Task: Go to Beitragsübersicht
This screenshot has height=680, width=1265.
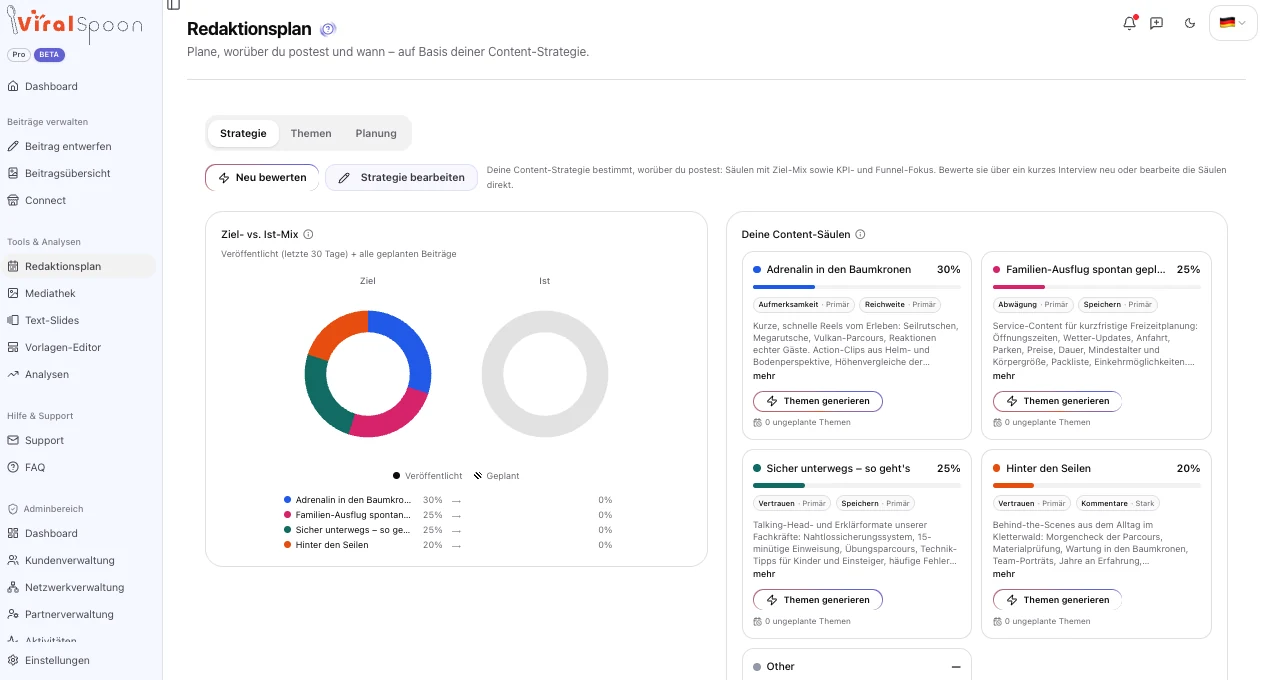Action: 80,173
